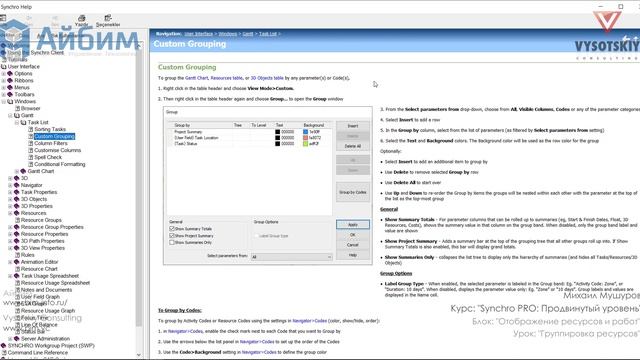Screen dimensions: 640x360
Task: Open the Server Administration topic
Action: tap(45, 338)
